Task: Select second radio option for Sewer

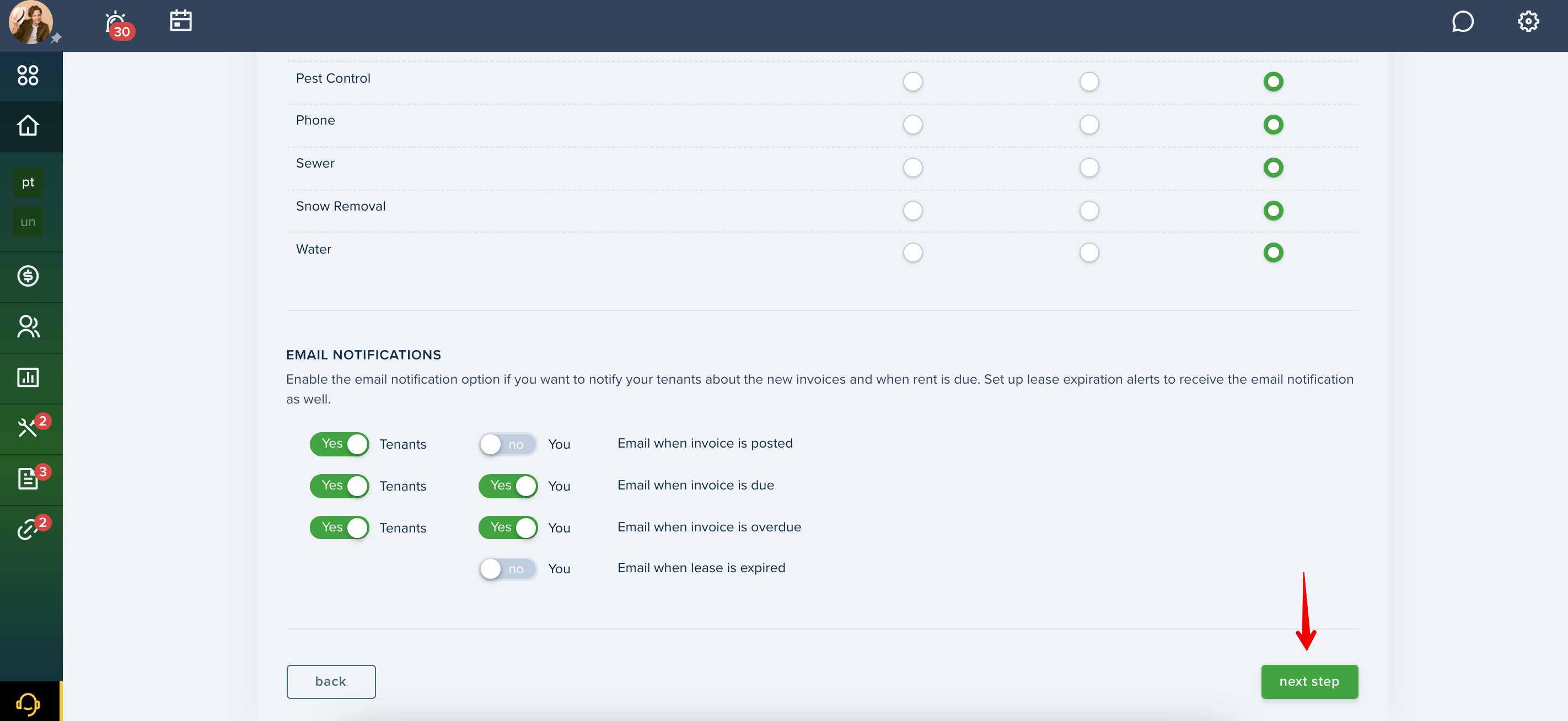Action: click(x=1089, y=168)
